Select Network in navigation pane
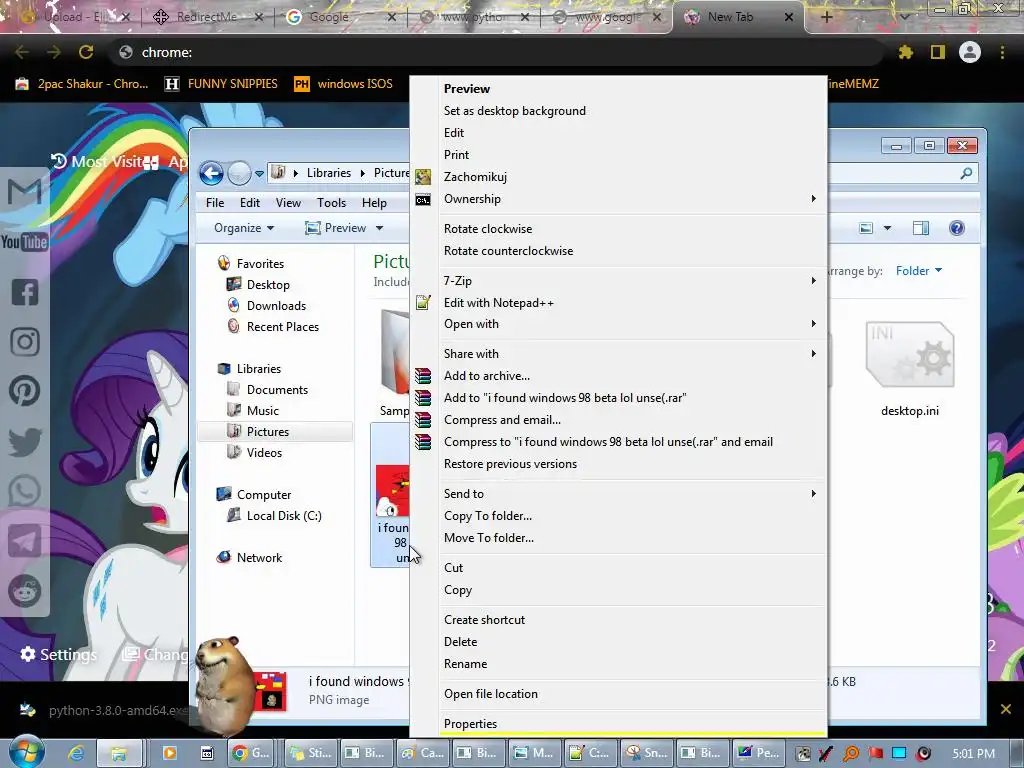Viewport: 1024px width, 768px height. [259, 558]
